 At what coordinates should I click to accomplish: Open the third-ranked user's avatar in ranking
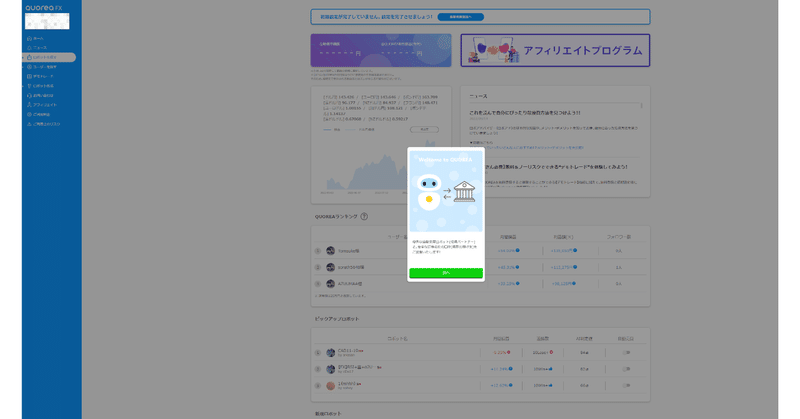(331, 283)
